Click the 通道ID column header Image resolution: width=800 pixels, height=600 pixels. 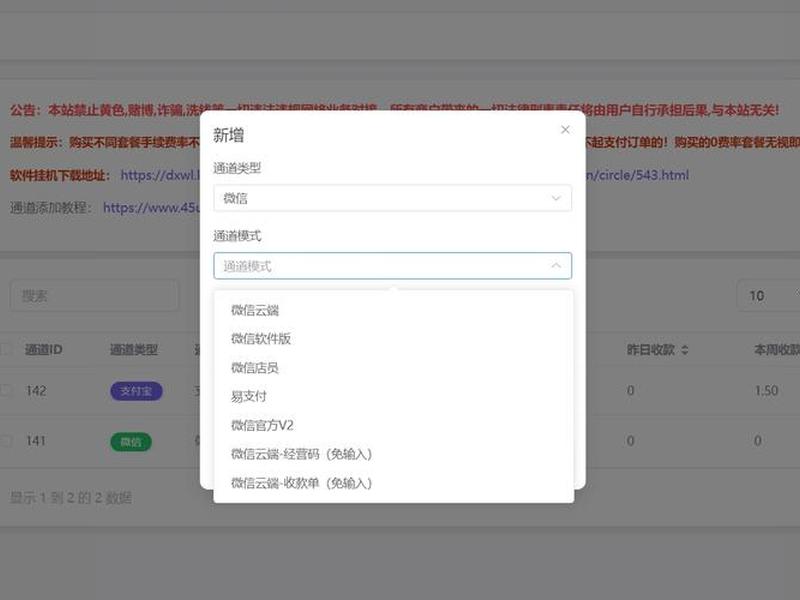44,350
